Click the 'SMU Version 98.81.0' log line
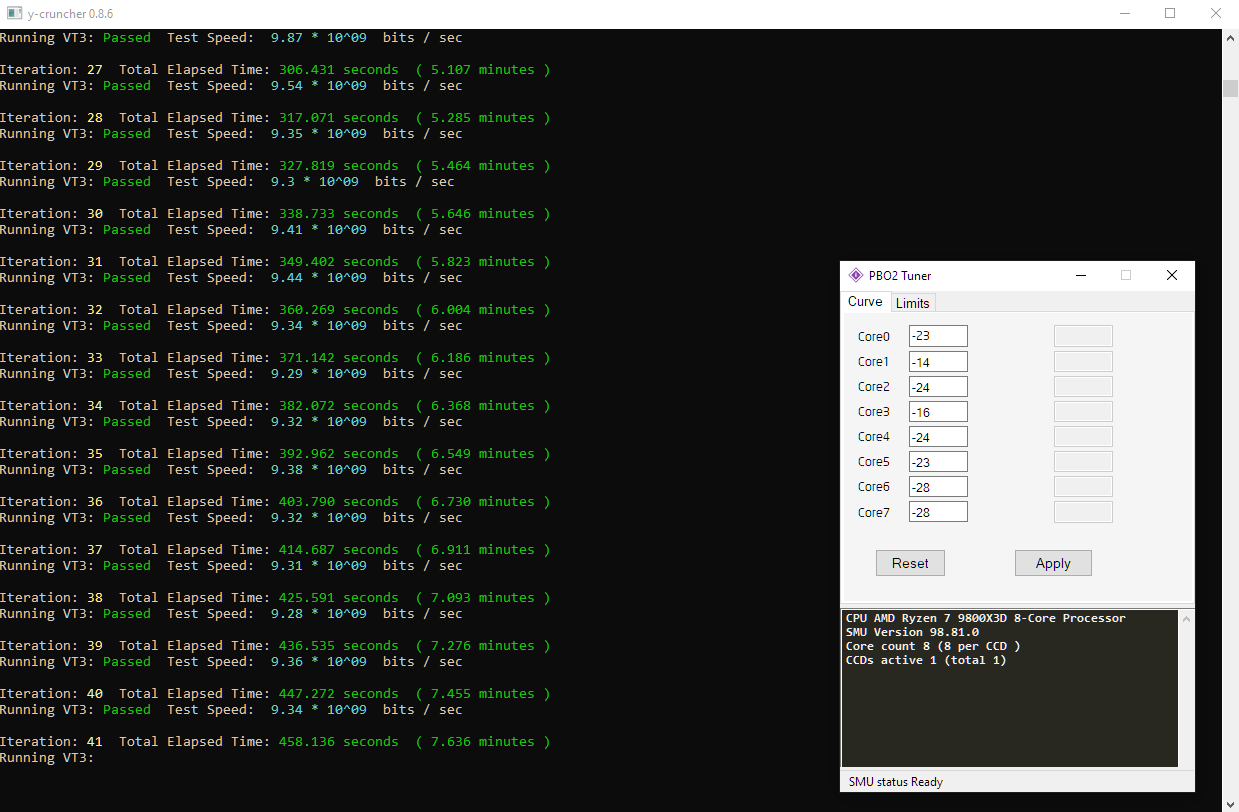 click(x=912, y=632)
